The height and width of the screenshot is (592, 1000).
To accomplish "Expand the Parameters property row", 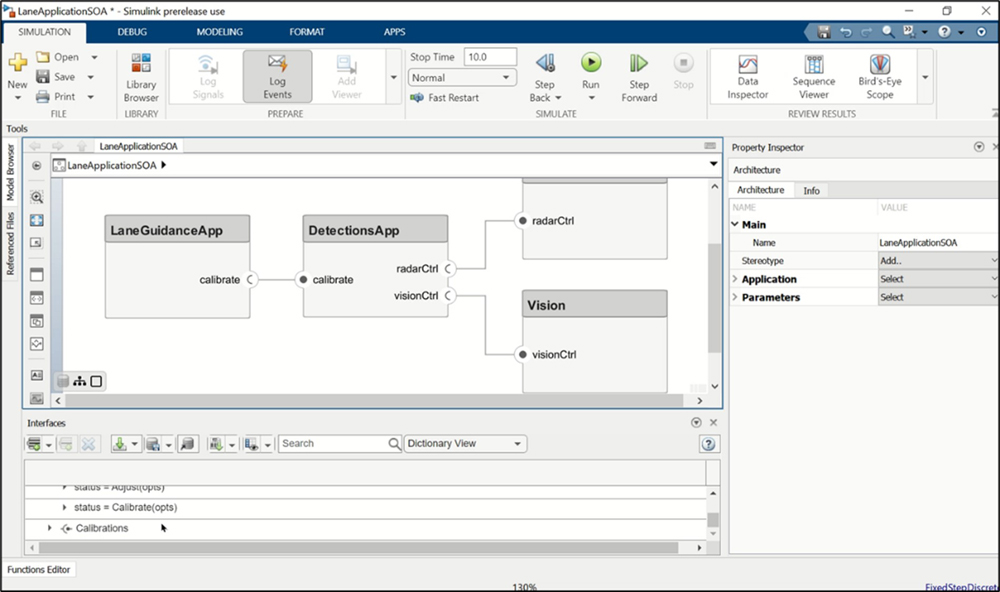I will point(735,297).
